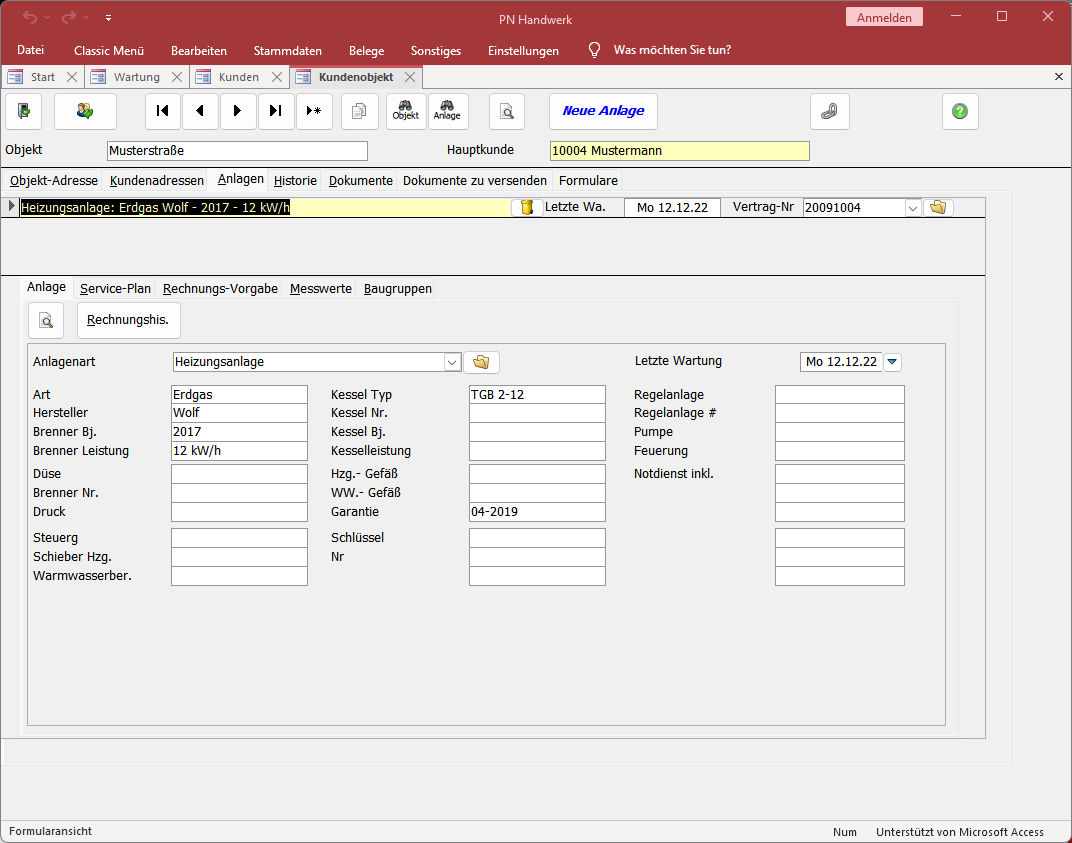Switch to the Historie tab
Image resolution: width=1072 pixels, height=843 pixels.
pyautogui.click(x=295, y=181)
